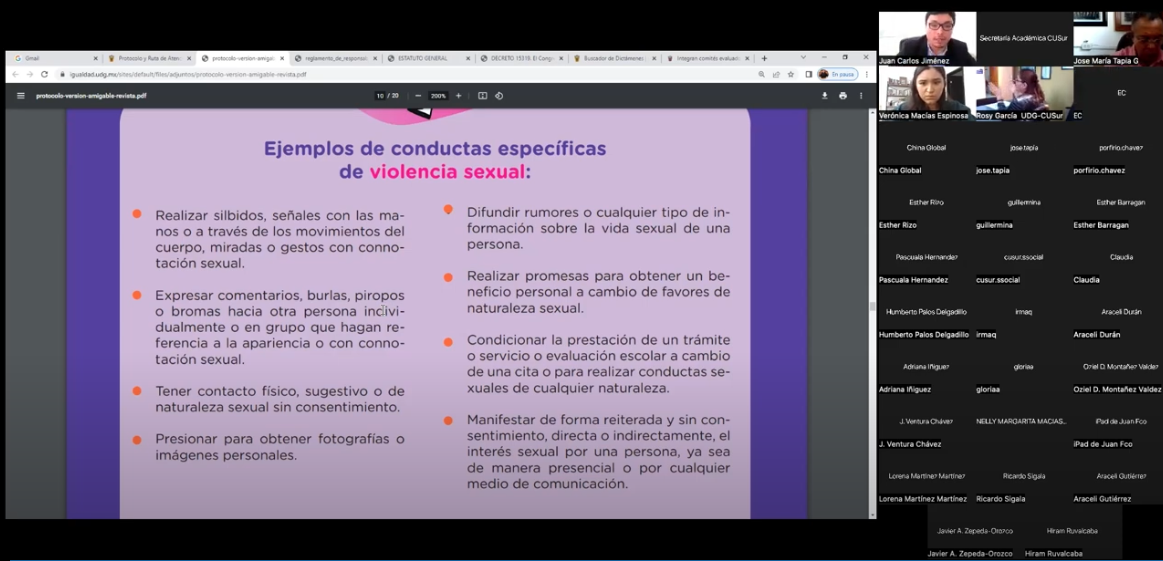Bookmark this page with star icon
Screen dimensions: 1163x561
click(x=791, y=74)
